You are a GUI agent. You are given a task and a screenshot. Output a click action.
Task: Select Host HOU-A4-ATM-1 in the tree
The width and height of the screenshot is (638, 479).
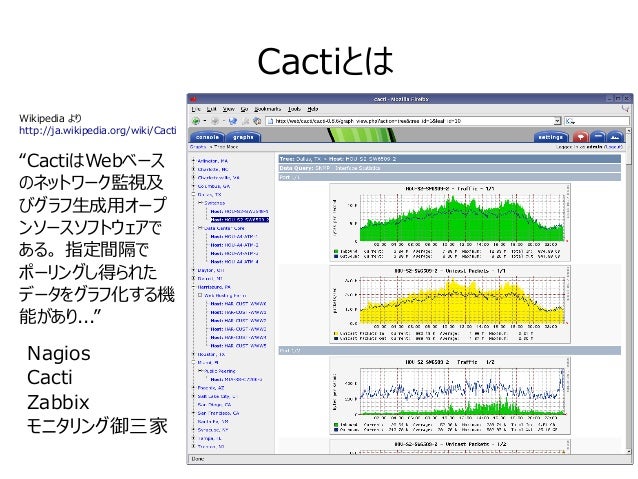[234, 236]
